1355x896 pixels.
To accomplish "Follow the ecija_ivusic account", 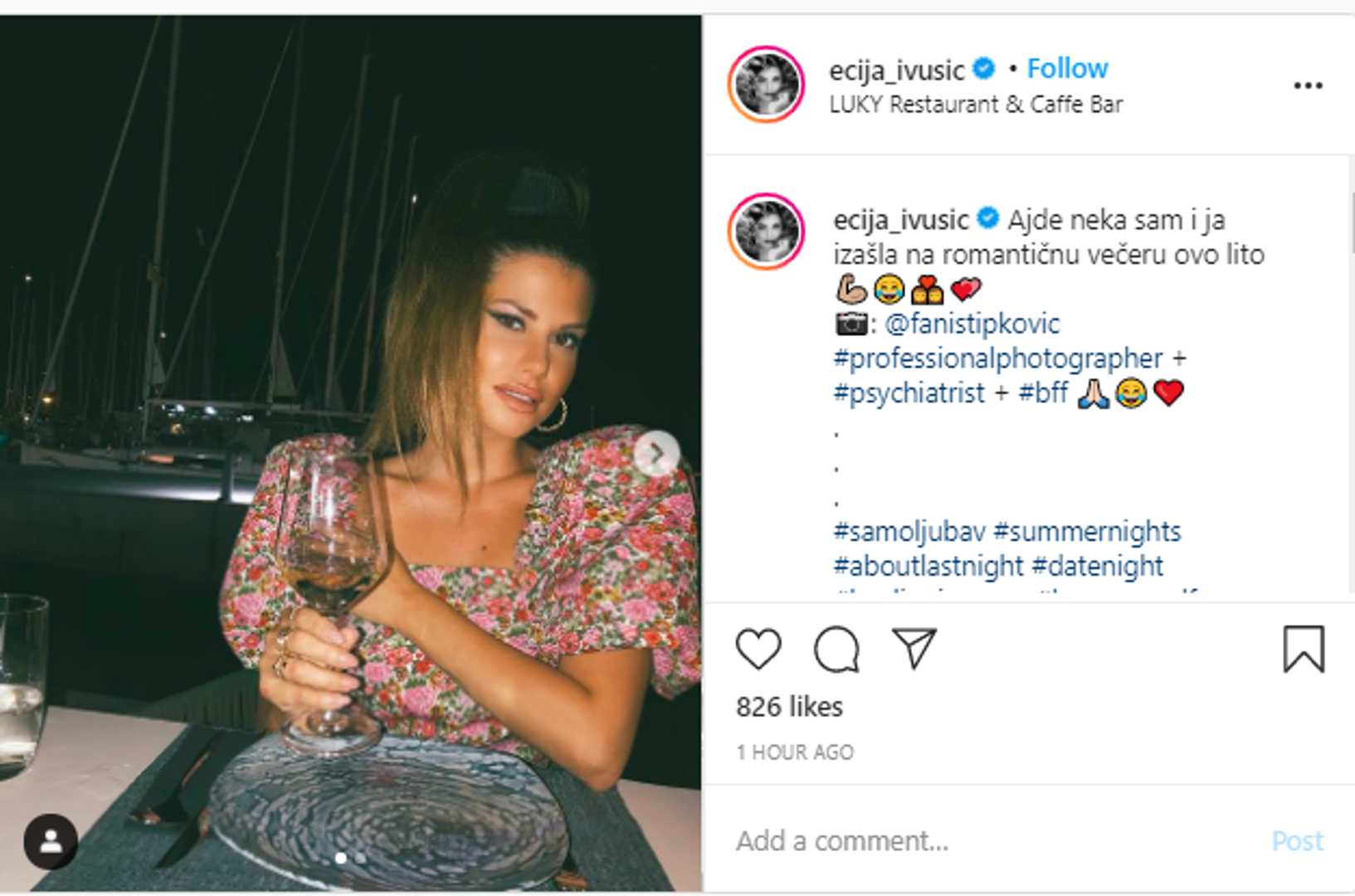I will pyautogui.click(x=1067, y=69).
